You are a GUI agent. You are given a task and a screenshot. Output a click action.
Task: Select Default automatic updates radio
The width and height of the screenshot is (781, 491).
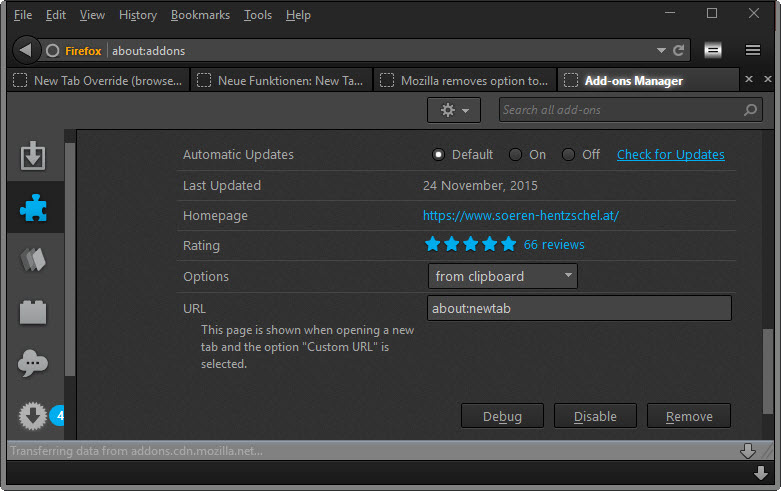(x=438, y=155)
